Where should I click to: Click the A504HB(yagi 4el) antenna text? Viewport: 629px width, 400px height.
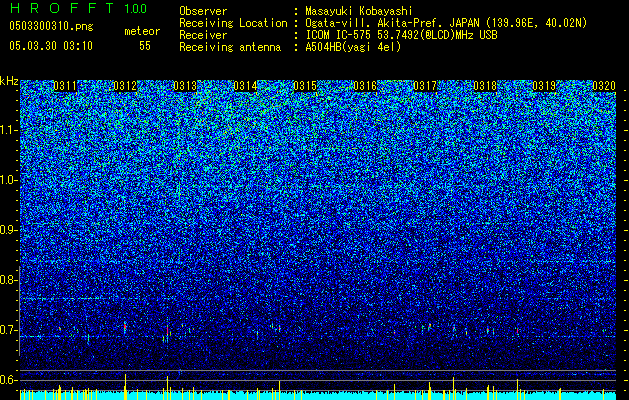[353, 47]
